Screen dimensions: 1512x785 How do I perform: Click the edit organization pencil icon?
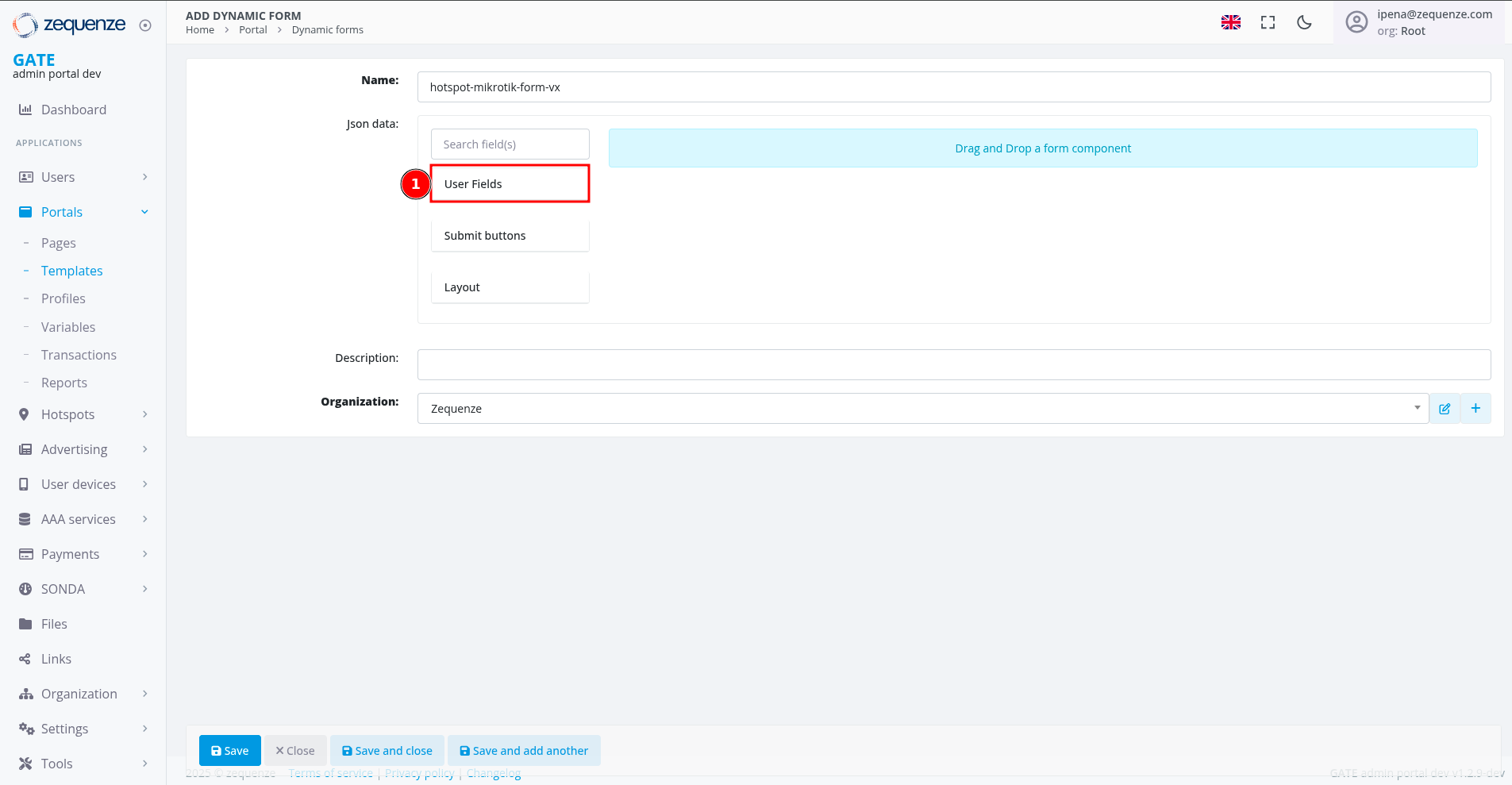[1445, 409]
